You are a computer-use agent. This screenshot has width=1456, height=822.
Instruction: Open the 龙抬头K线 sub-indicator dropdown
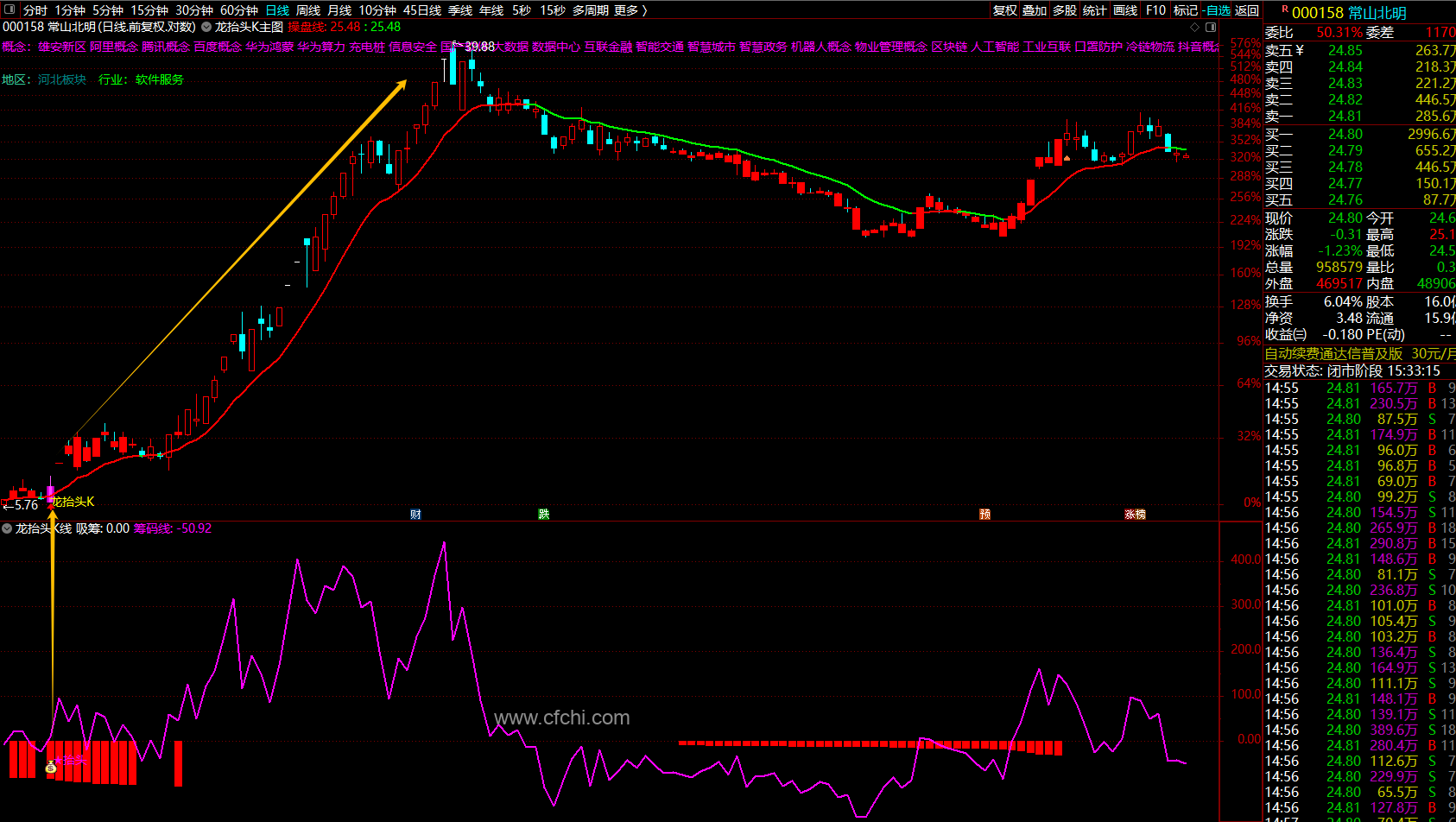click(7, 528)
